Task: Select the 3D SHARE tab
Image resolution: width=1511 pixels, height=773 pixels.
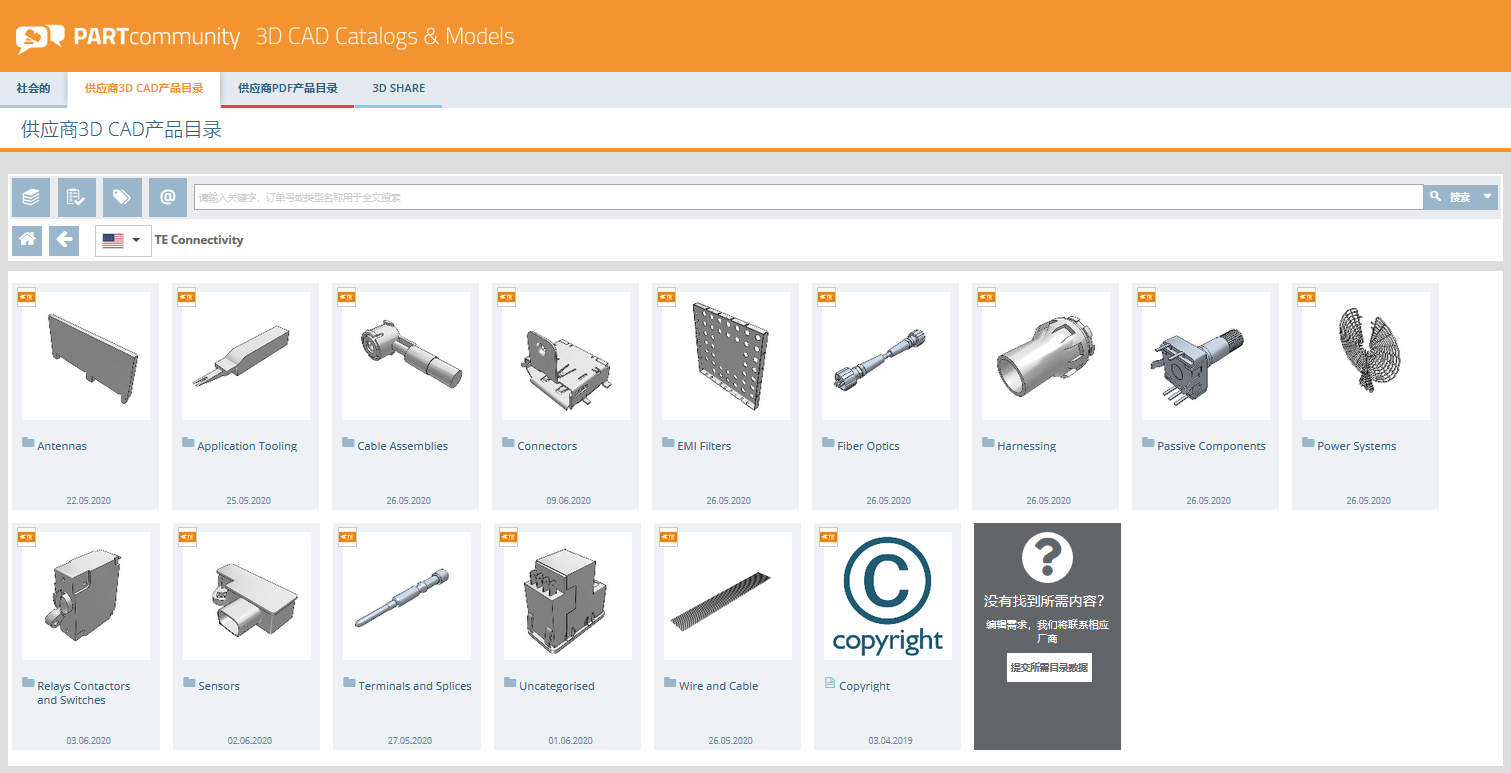Action: click(x=398, y=89)
